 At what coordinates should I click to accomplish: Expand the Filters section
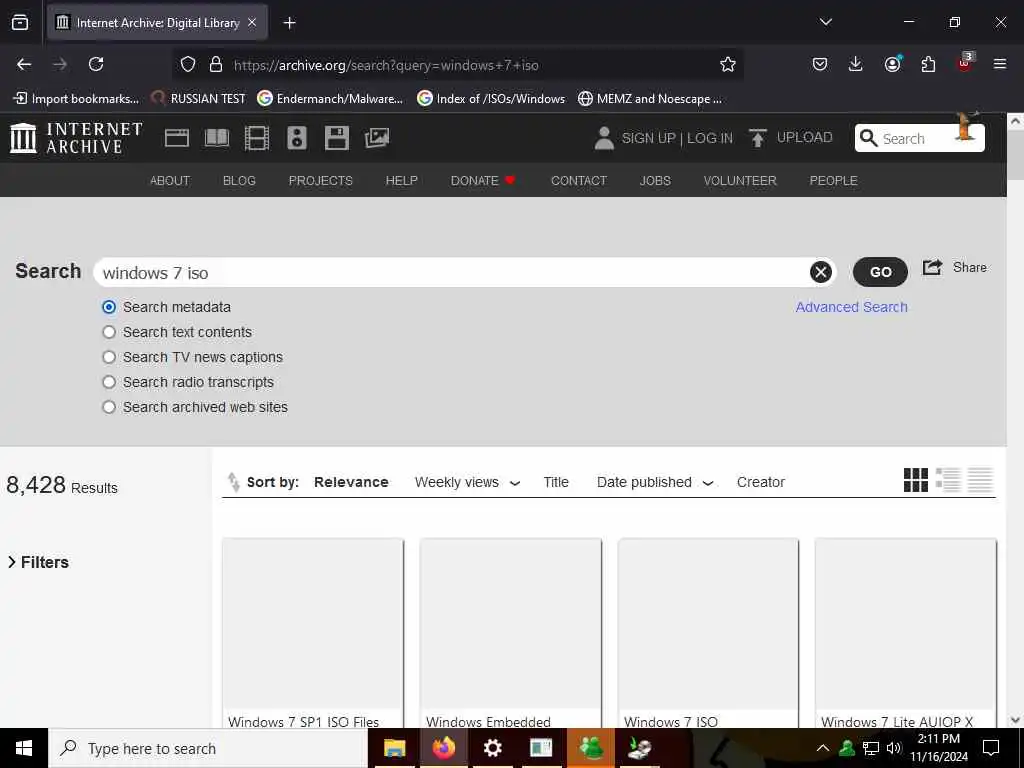tap(38, 562)
